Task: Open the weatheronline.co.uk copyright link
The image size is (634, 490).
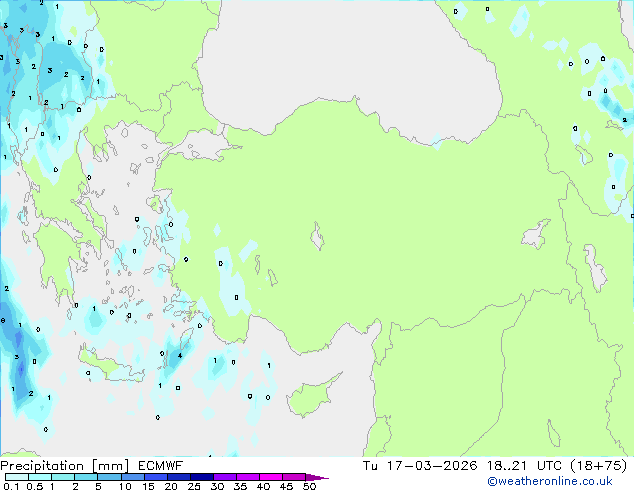Action: point(550,481)
